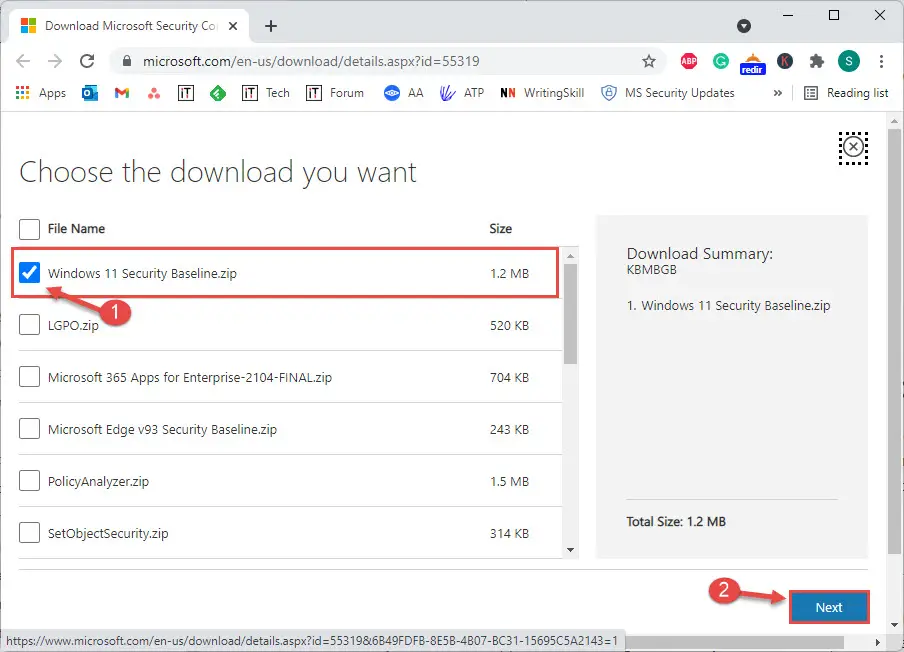The image size is (904, 652).
Task: Open the MS Security Updates bookmark
Action: (x=668, y=93)
